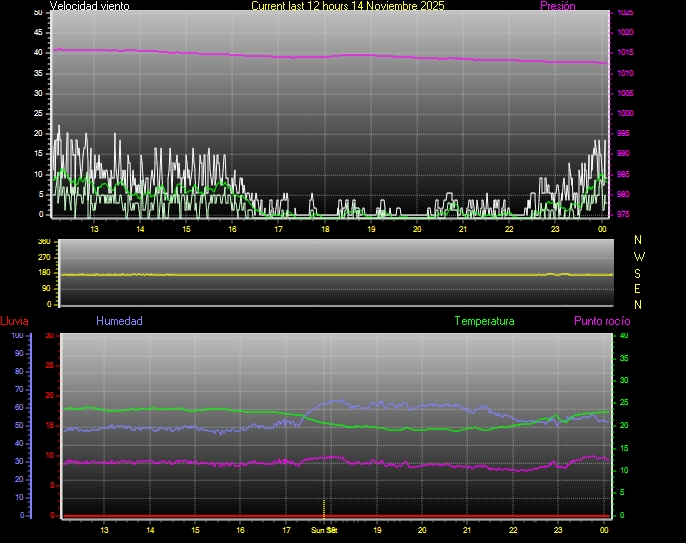Click the magenta 'Punto rocío' label
Screen dimensions: 686x543
[601, 321]
